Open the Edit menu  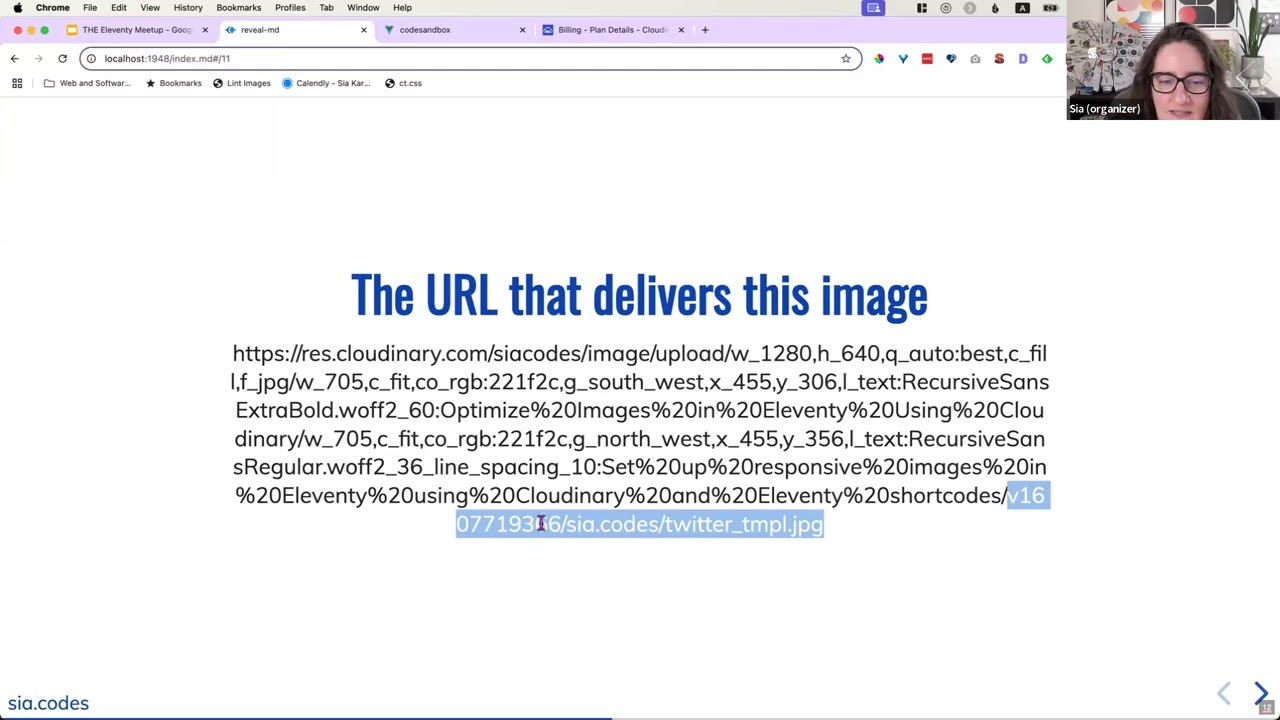coord(119,8)
